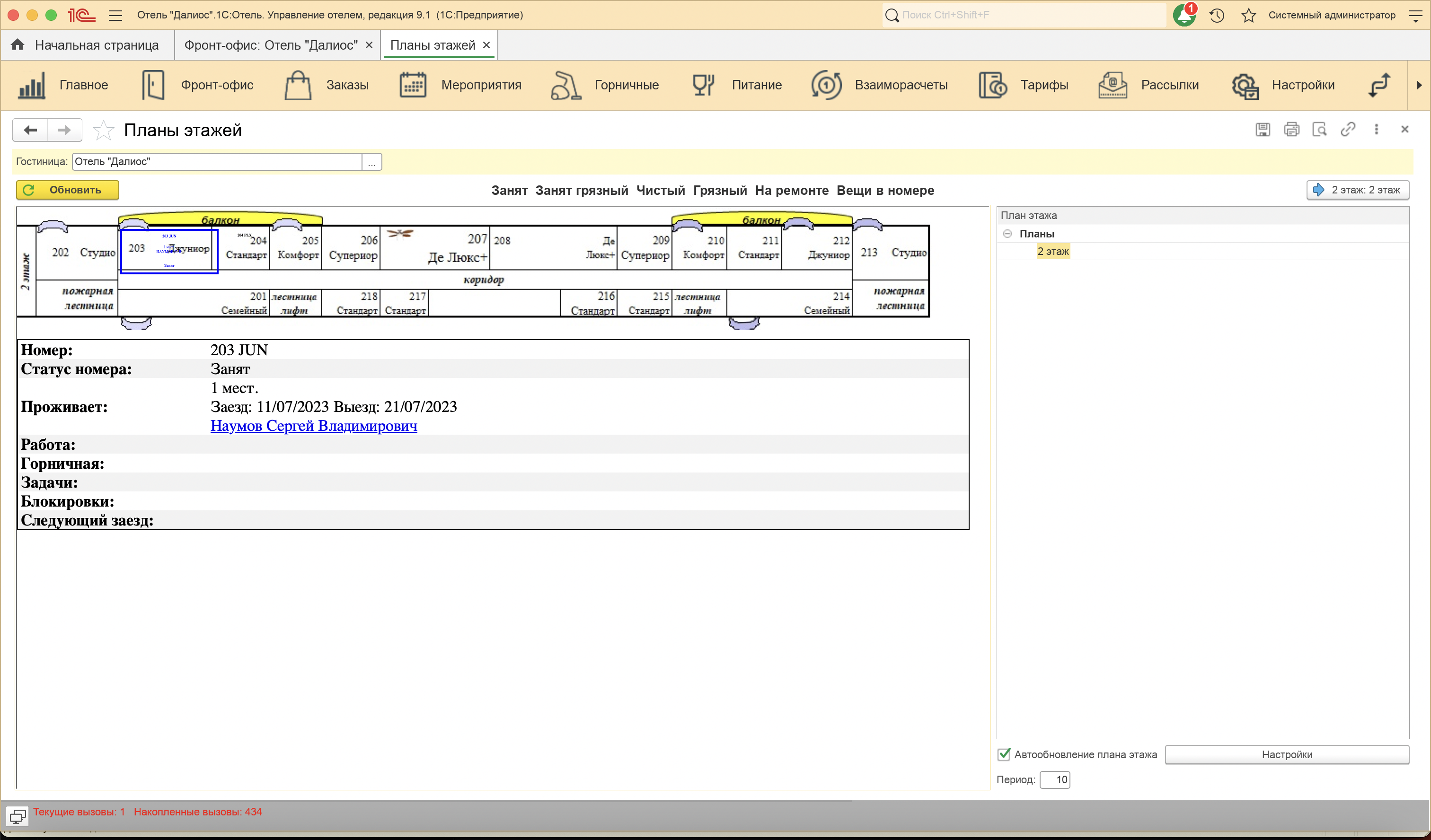This screenshot has width=1431, height=840.
Task: Open the calls monitor icon in status bar
Action: point(18,816)
